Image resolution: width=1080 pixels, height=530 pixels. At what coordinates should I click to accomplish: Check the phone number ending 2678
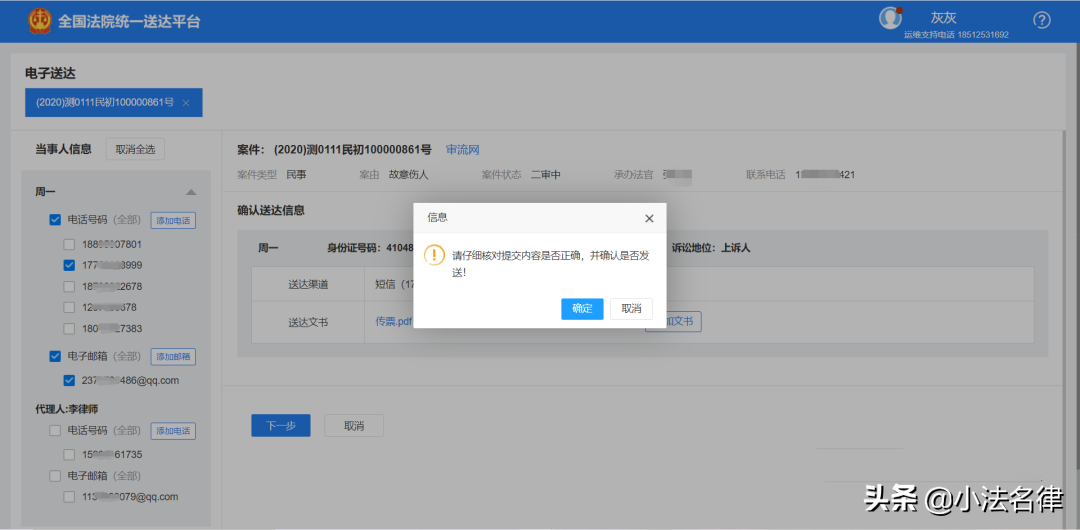(x=70, y=286)
